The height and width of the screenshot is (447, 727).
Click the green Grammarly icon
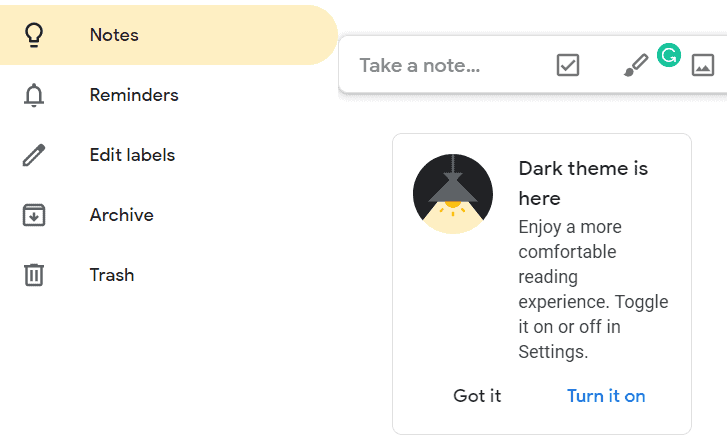coord(669,55)
